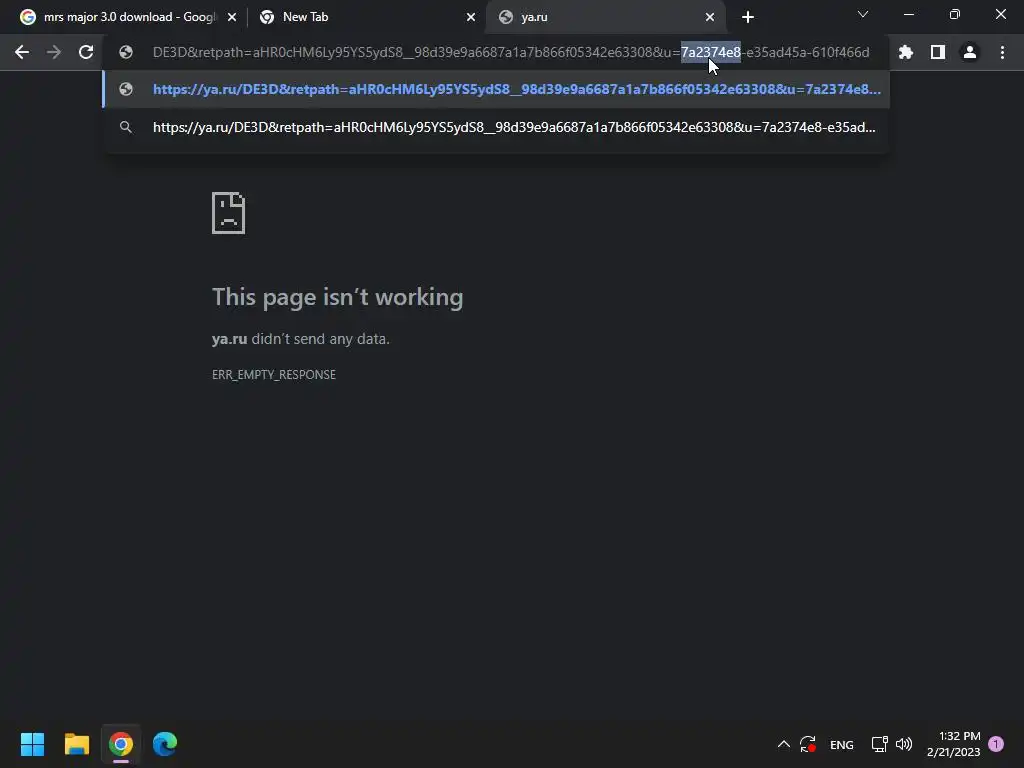Restore down the Chrome window
Viewport: 1024px width, 768px height.
coord(954,14)
